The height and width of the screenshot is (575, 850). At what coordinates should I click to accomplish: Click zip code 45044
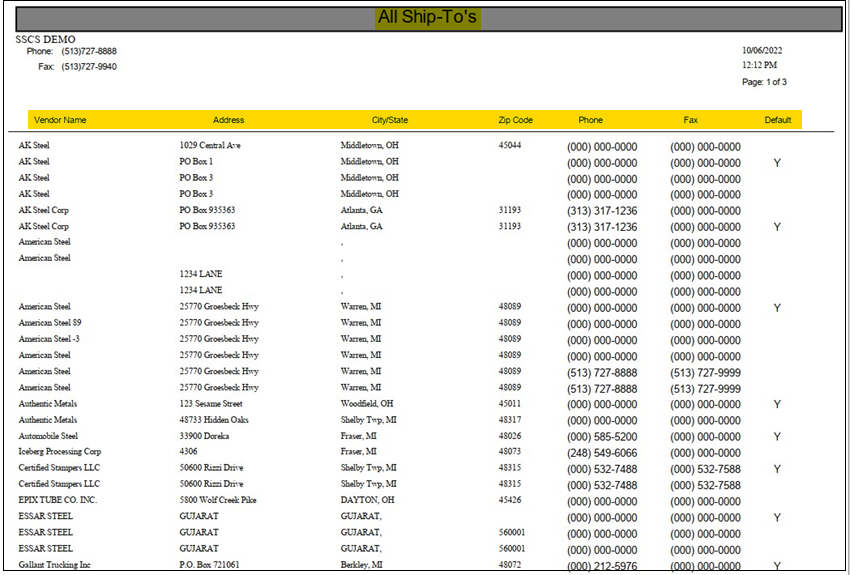[x=510, y=145]
